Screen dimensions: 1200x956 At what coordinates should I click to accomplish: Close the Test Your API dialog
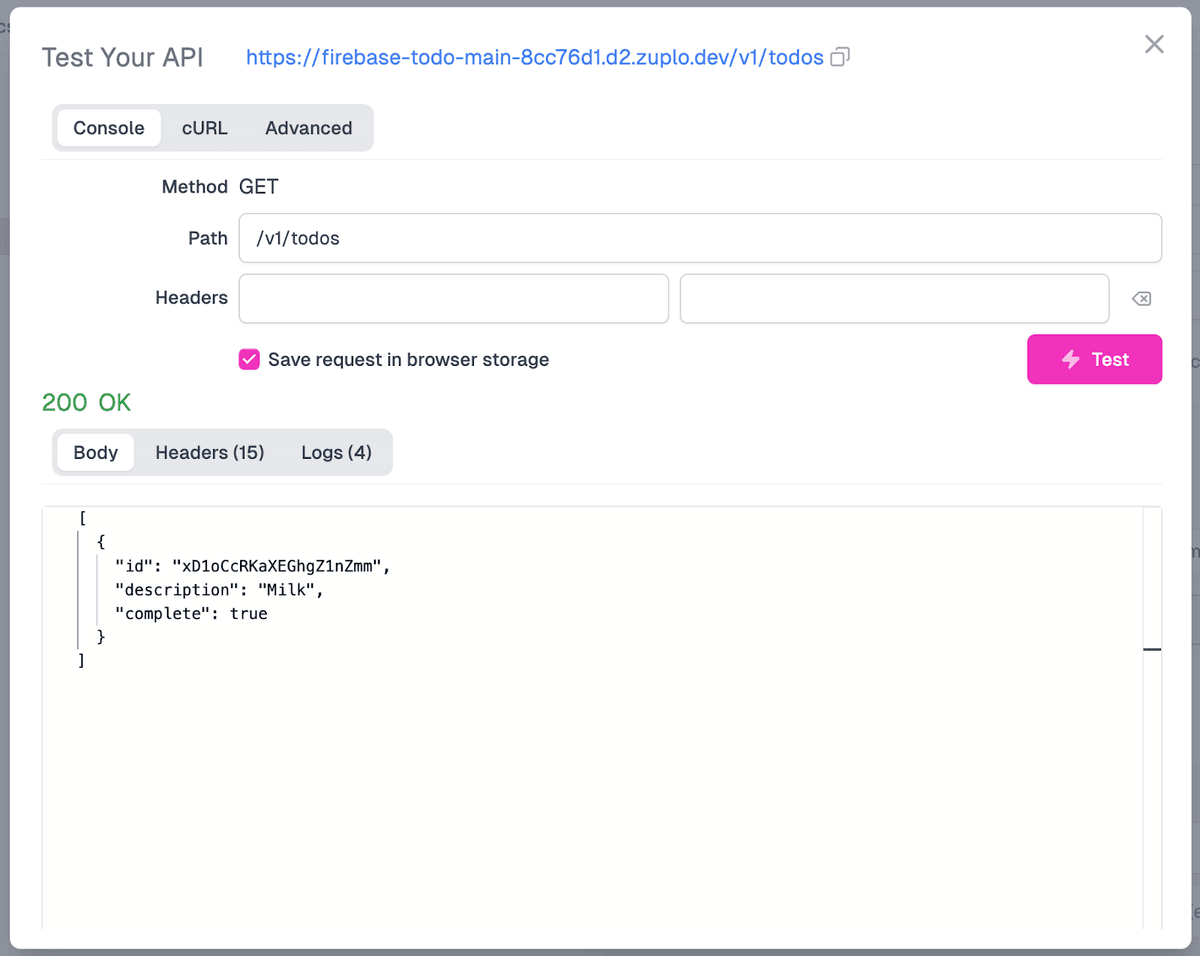1154,44
